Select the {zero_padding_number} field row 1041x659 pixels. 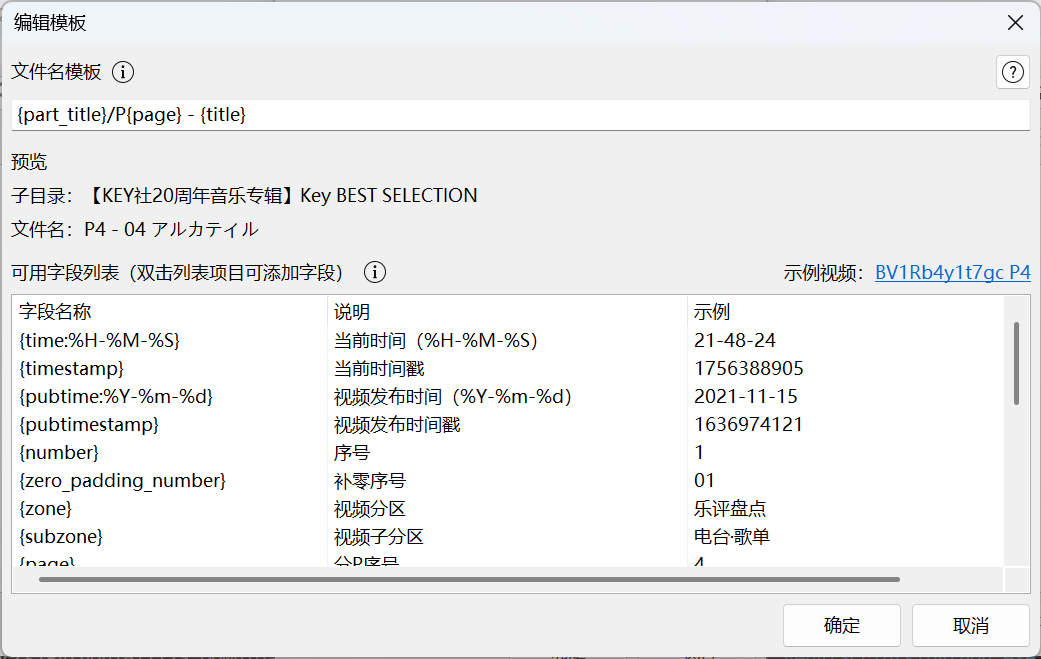122,481
